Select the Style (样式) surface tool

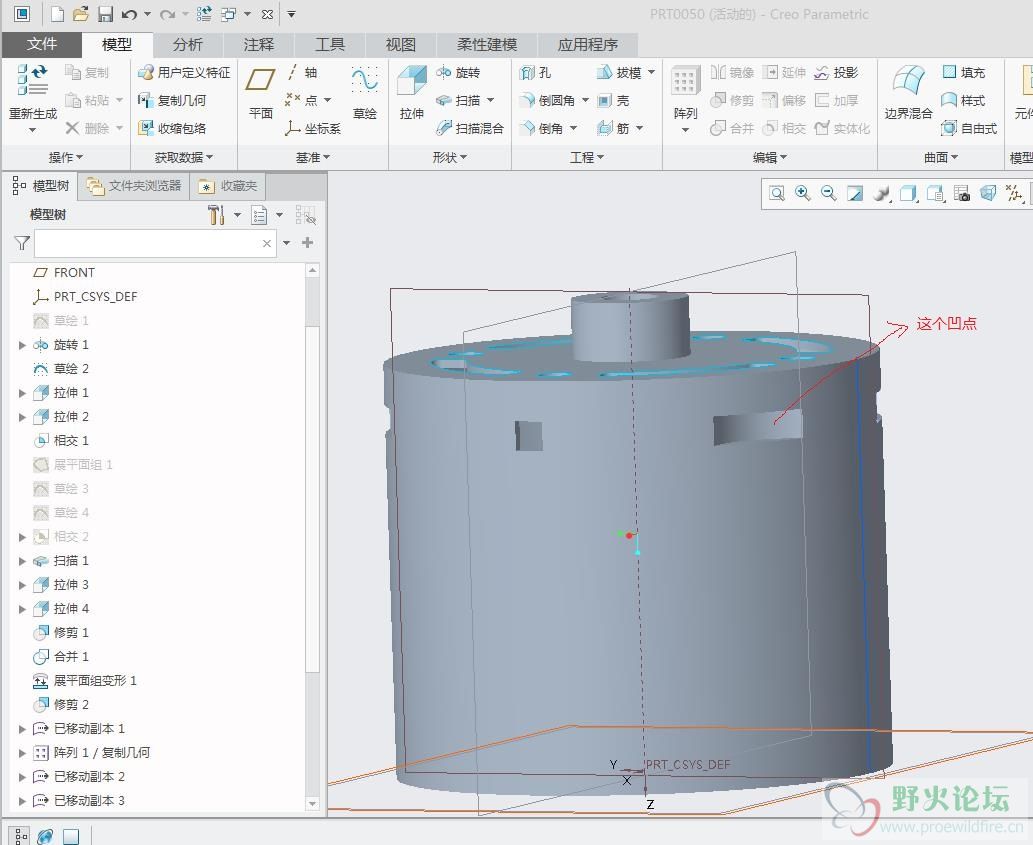[x=963, y=101]
